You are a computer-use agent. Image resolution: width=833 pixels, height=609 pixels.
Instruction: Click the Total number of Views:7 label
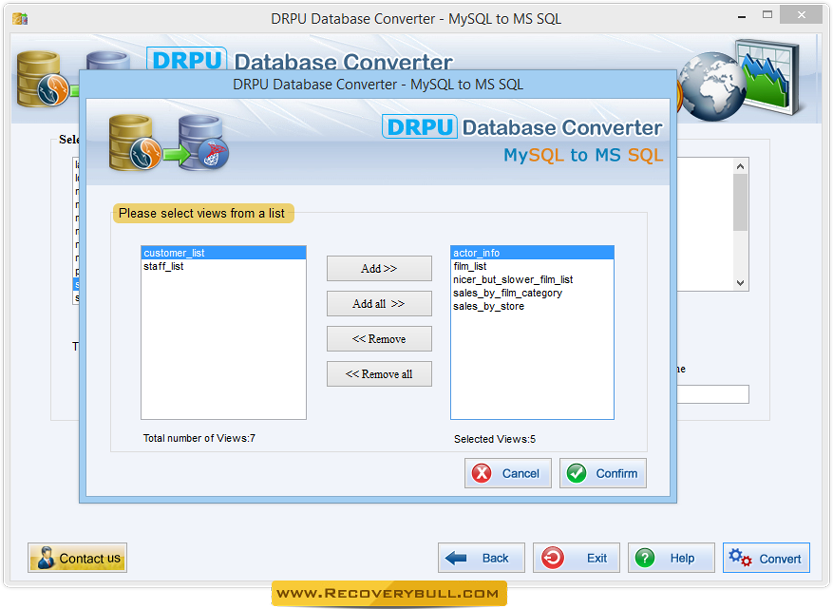(199, 438)
